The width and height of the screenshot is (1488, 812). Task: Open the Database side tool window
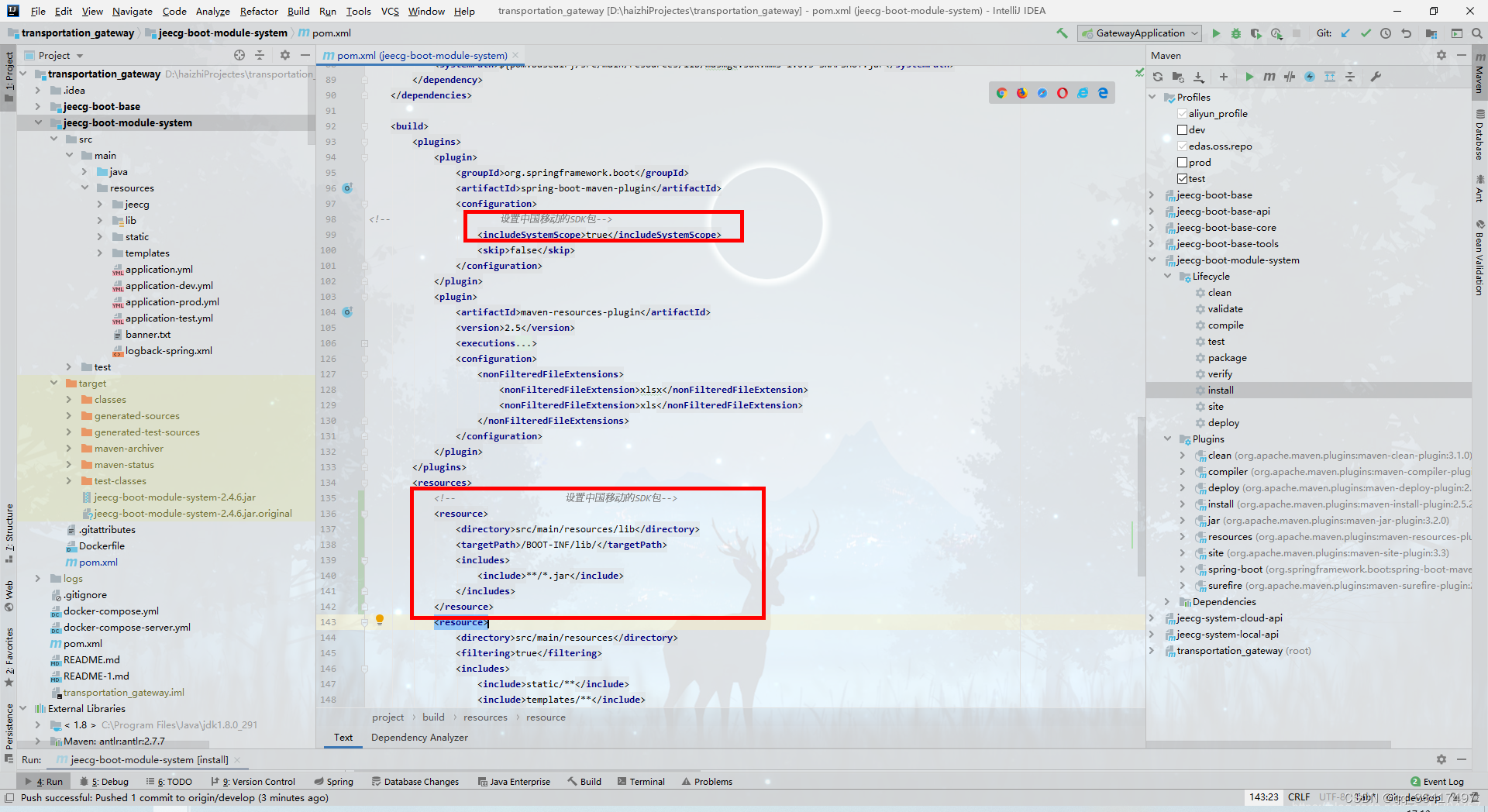[1479, 135]
